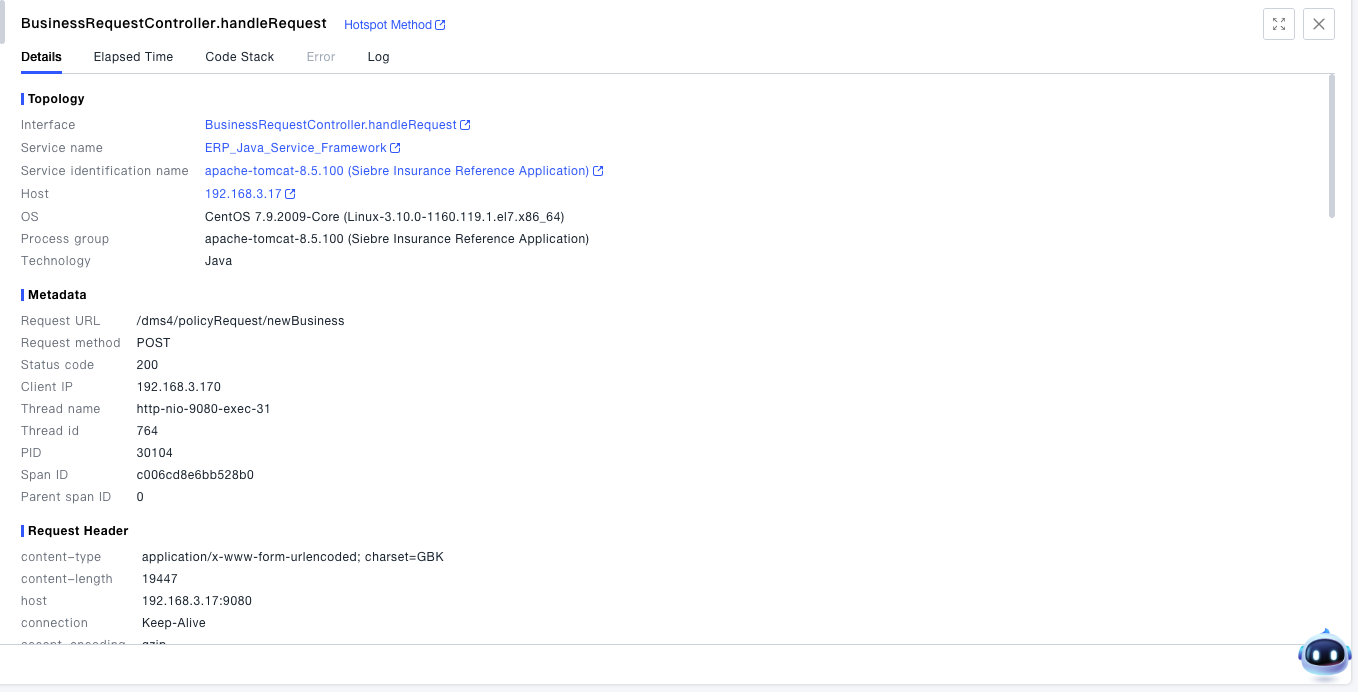1358x692 pixels.
Task: Click external link icon next to Hotspot Method
Action: [x=441, y=25]
